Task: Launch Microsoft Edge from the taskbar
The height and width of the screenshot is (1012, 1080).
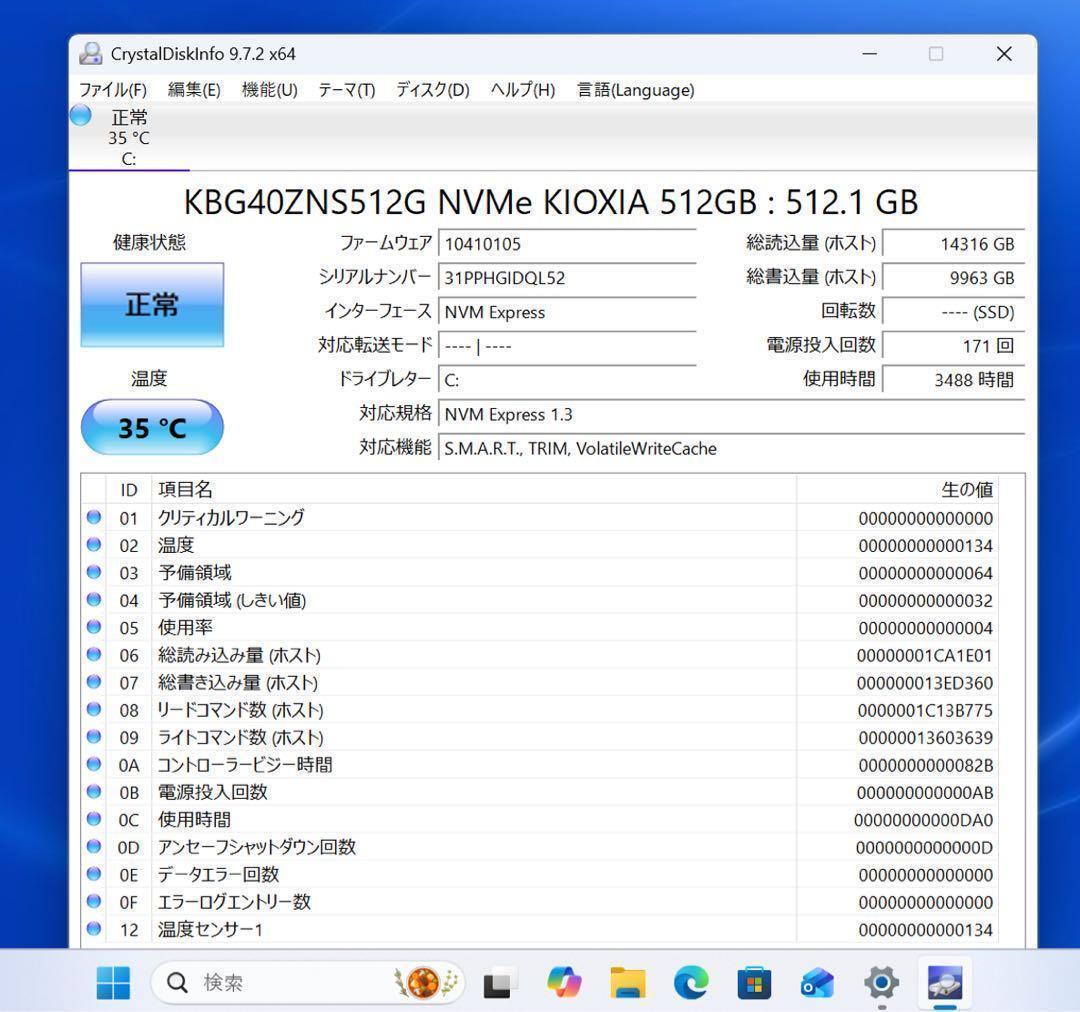Action: tap(691, 983)
